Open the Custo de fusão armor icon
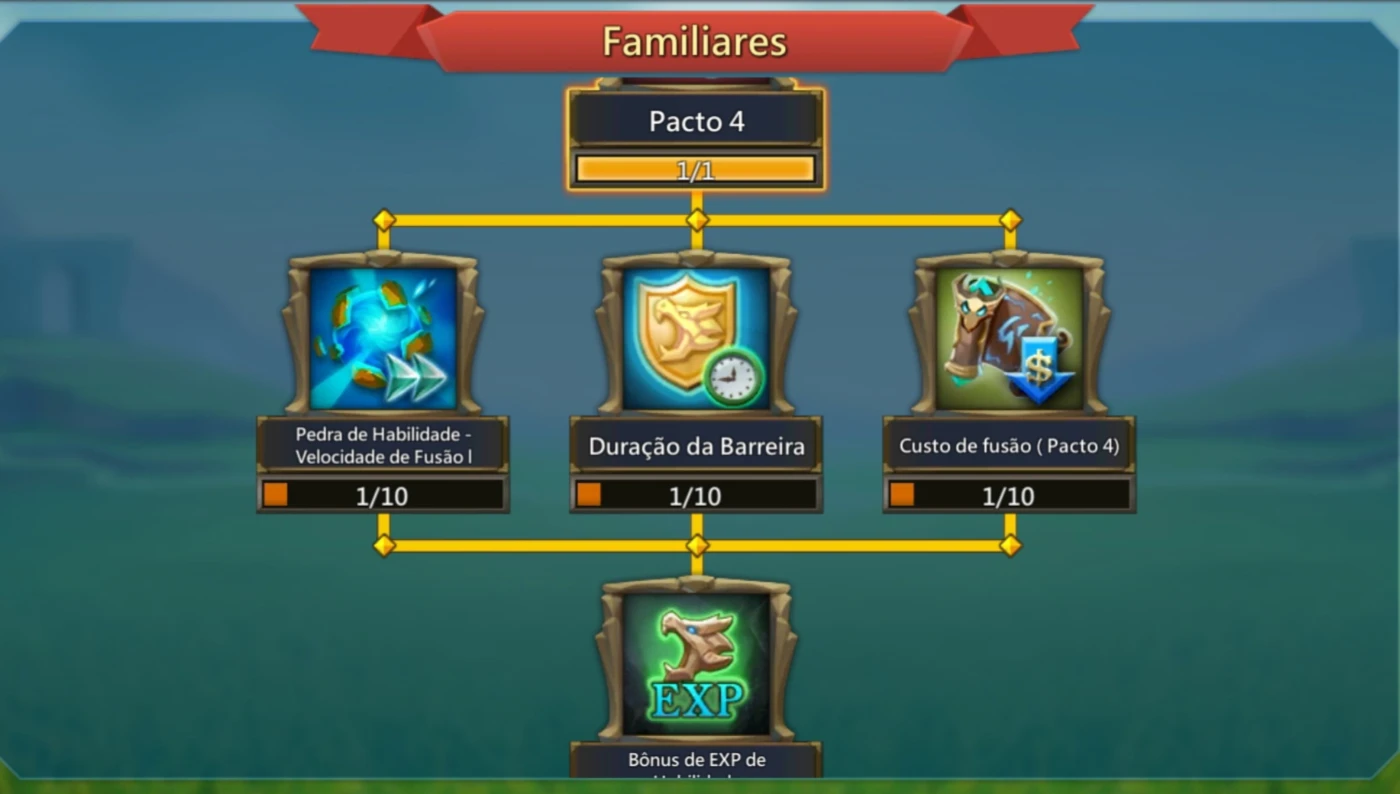Viewport: 1400px width, 794px height. point(1009,337)
